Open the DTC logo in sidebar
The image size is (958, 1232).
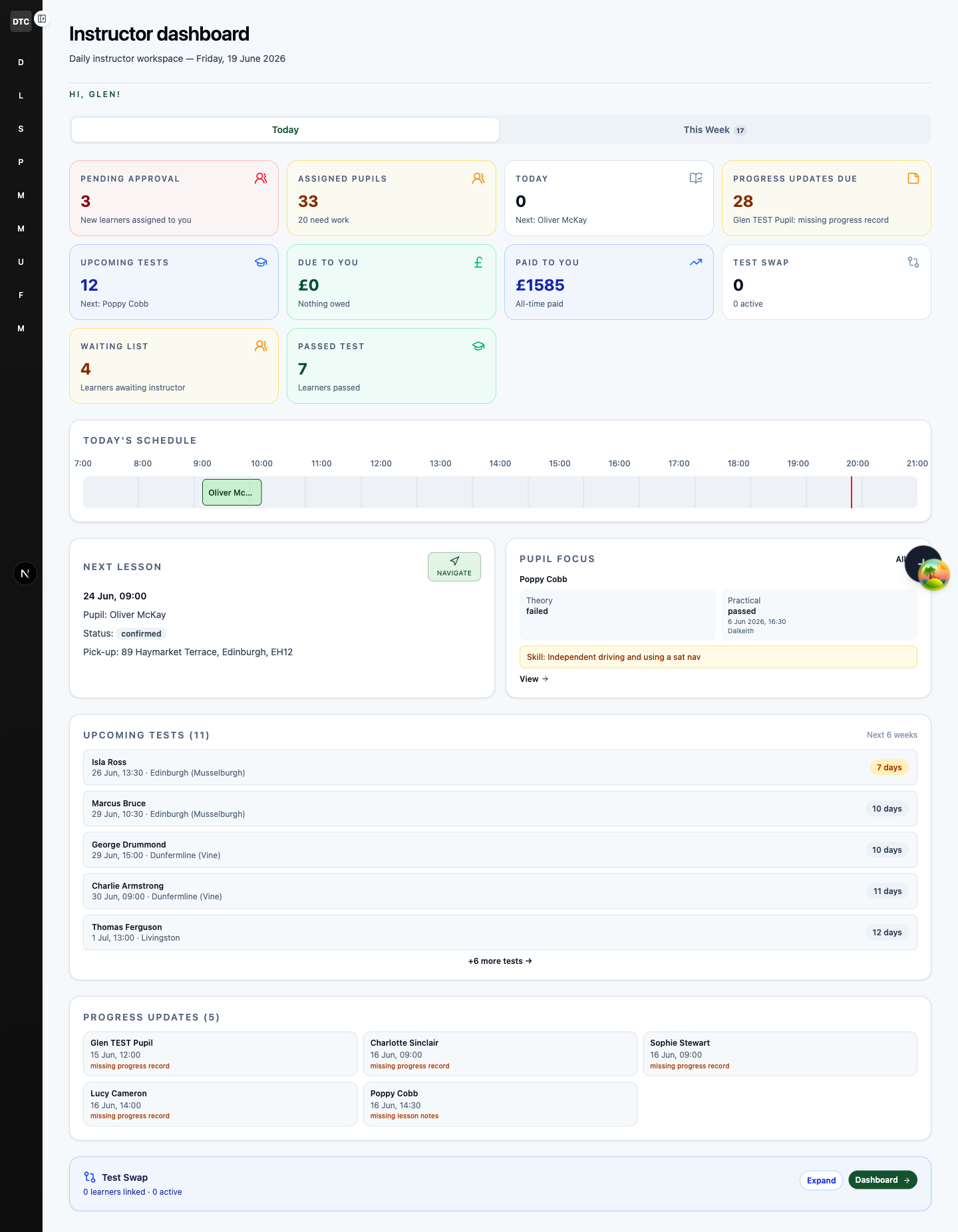[x=21, y=21]
